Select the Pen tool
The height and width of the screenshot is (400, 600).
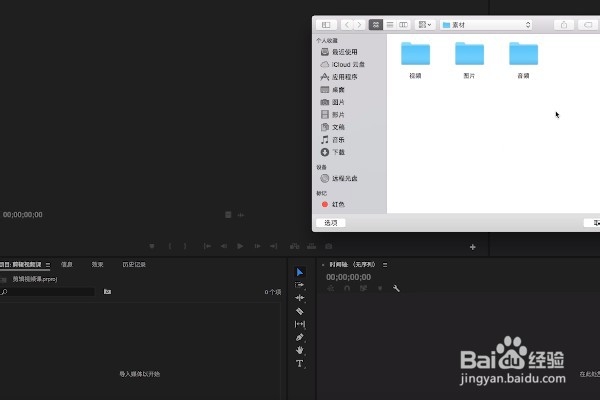pyautogui.click(x=300, y=337)
